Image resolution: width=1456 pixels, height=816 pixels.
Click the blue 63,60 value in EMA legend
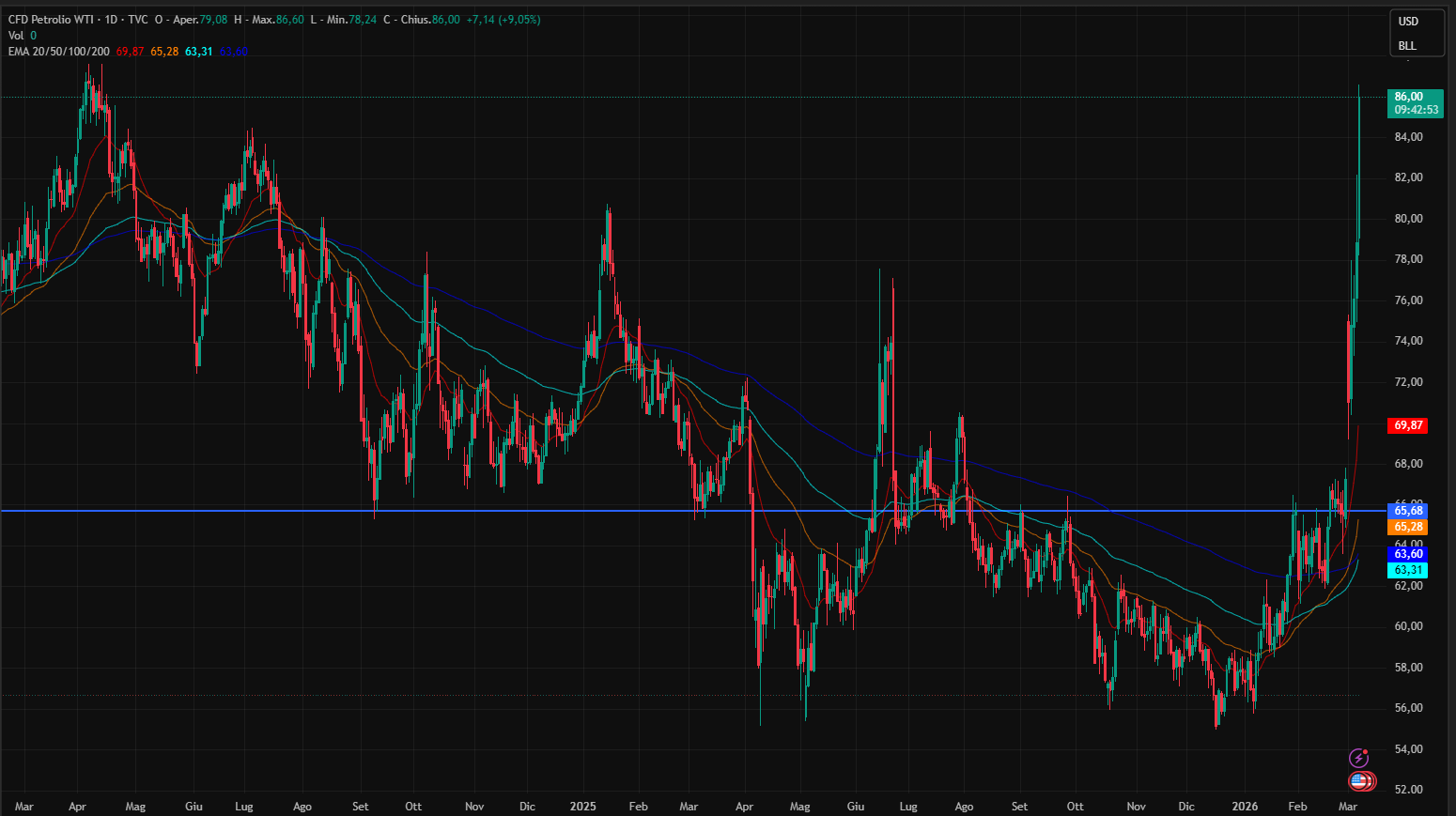coord(234,52)
